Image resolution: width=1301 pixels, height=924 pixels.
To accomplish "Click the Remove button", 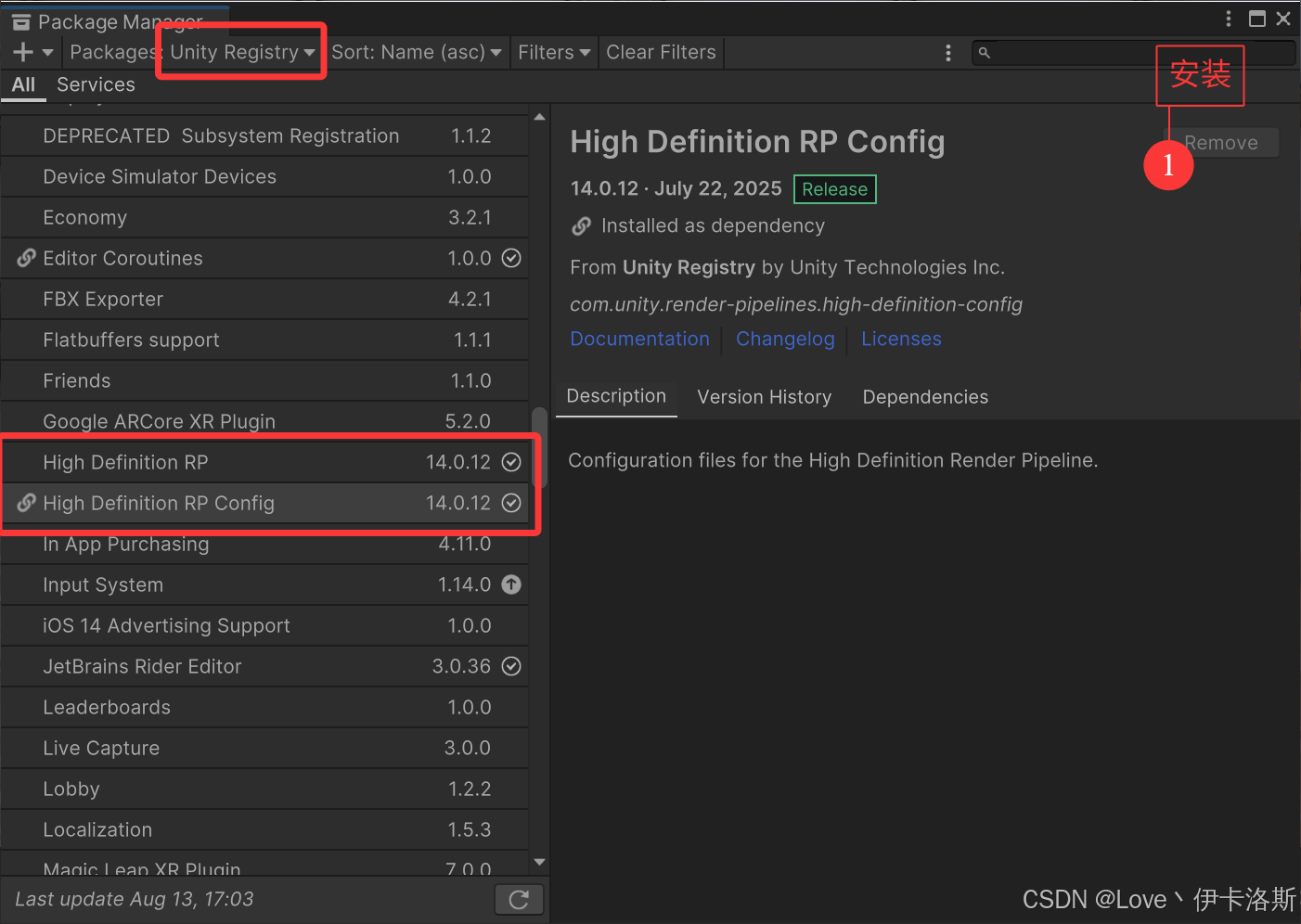I will click(1221, 143).
